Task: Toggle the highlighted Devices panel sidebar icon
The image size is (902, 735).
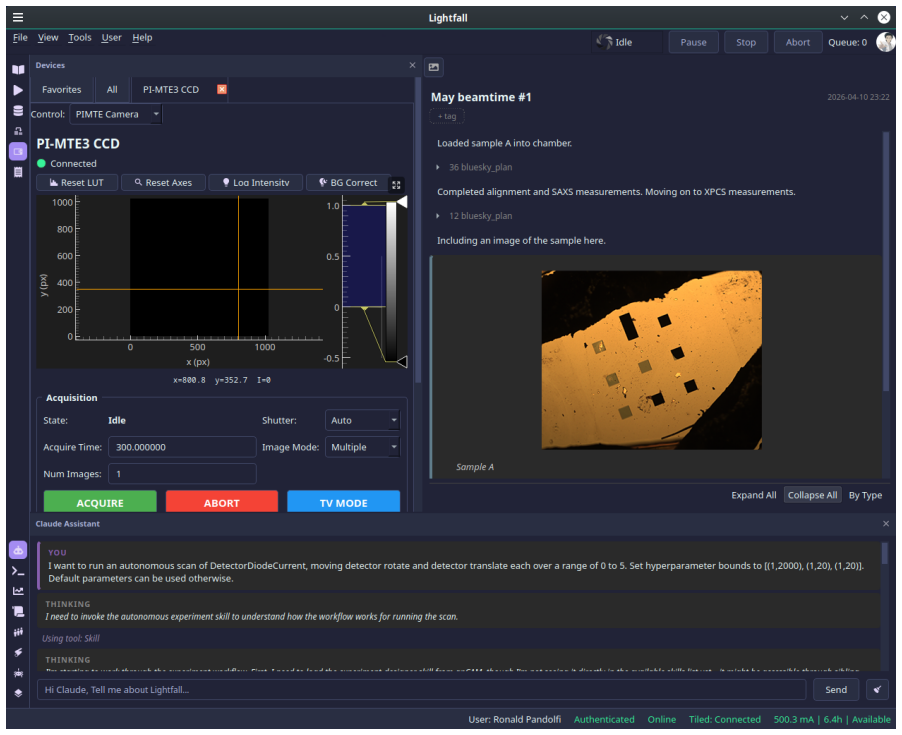Action: click(18, 151)
